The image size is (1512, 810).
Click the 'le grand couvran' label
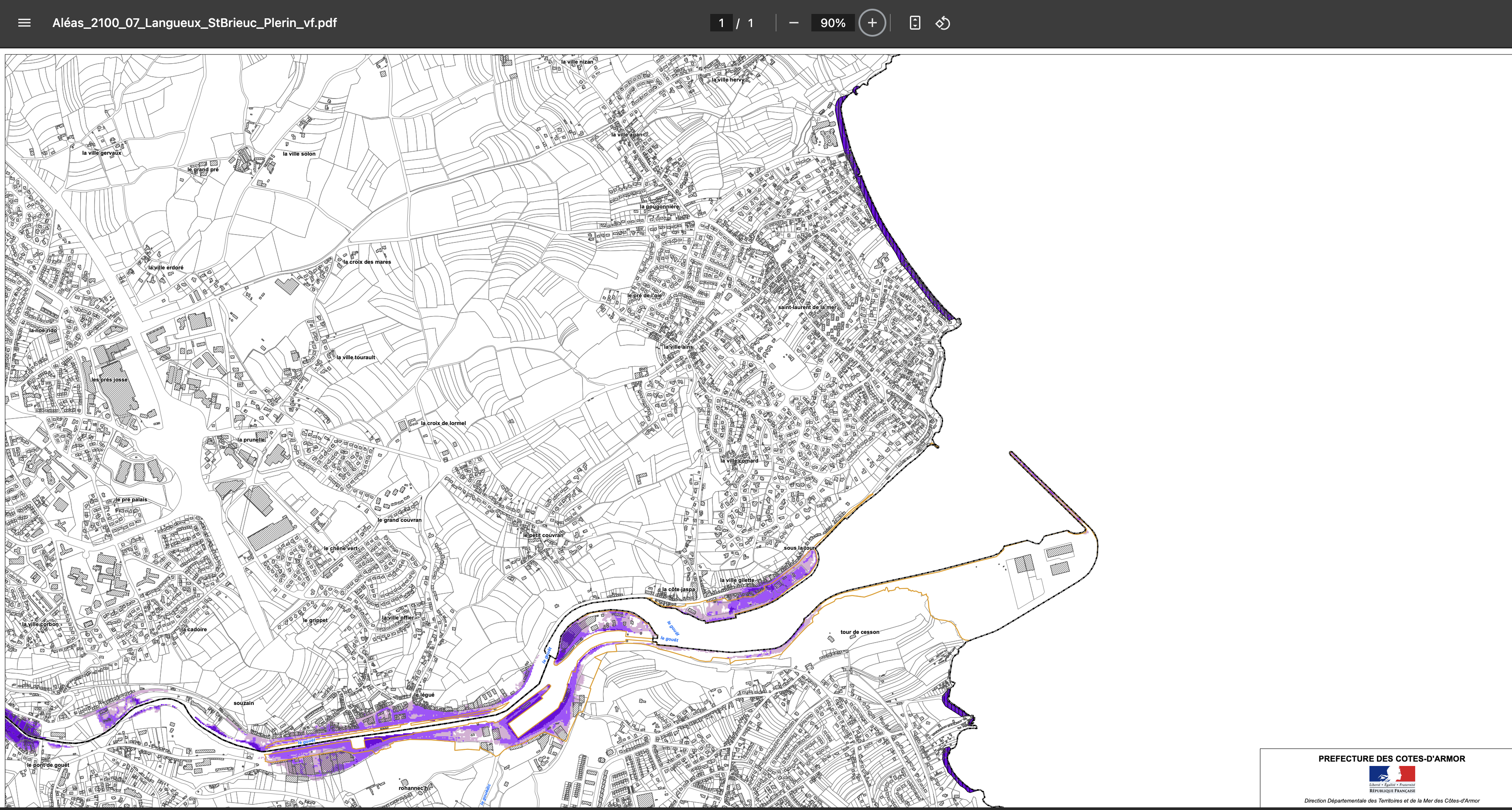(x=399, y=520)
